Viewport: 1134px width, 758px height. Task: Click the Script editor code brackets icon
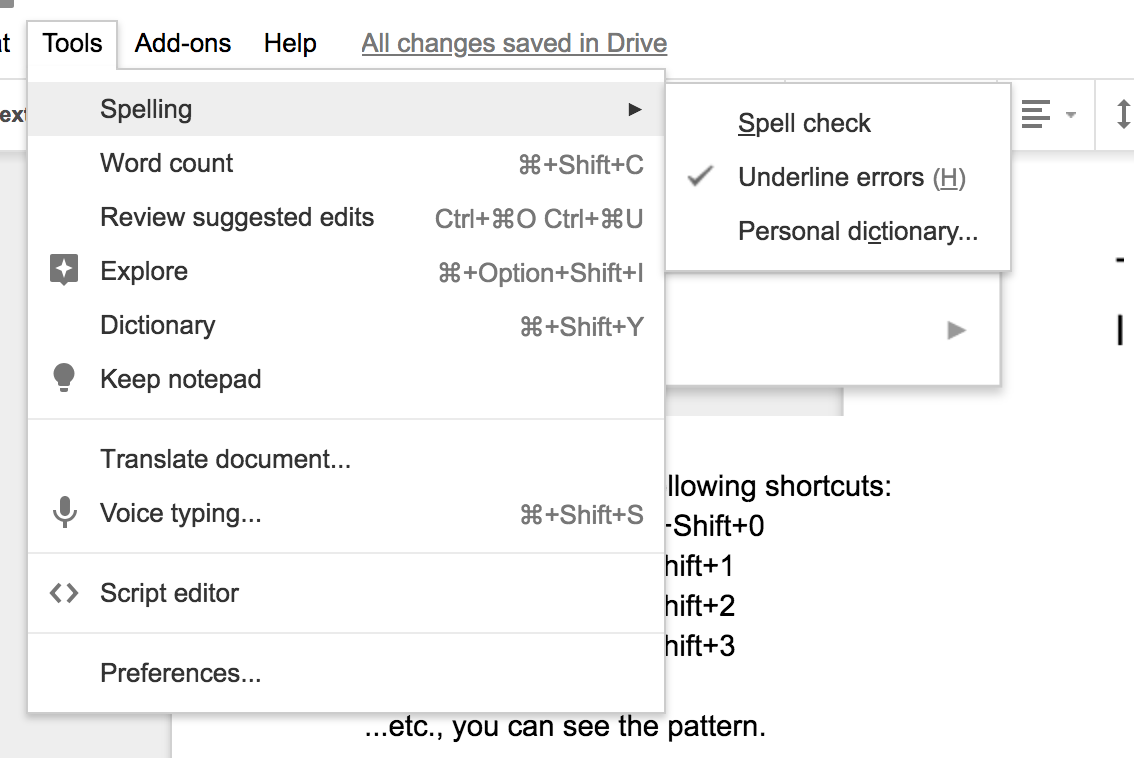point(64,593)
